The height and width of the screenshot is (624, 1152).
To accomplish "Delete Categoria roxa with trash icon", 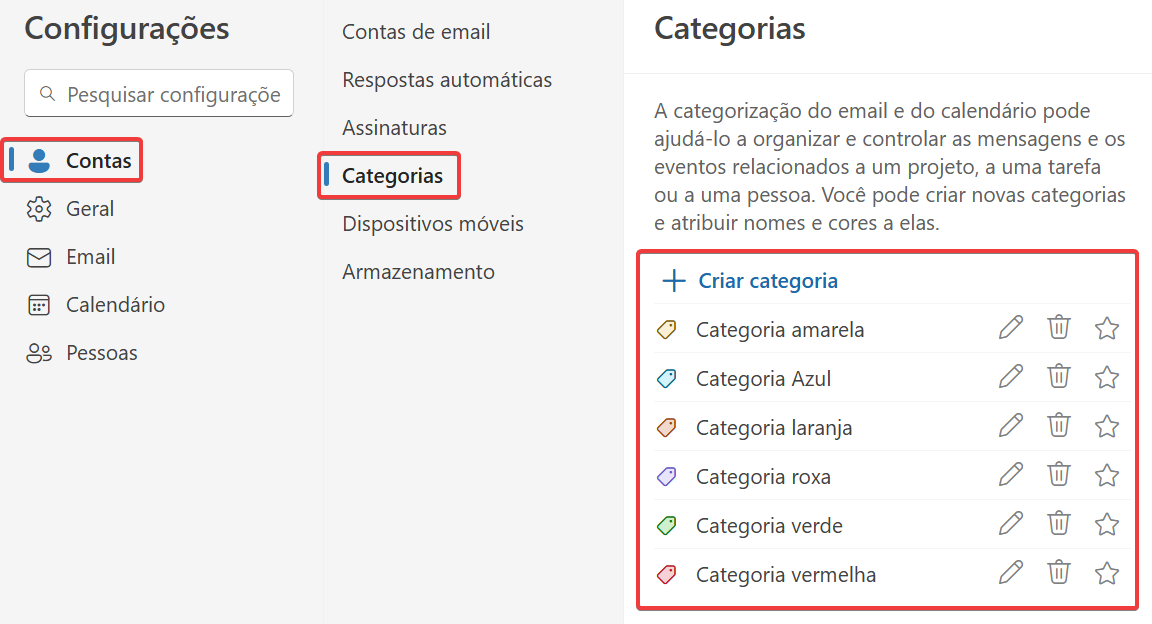I will coord(1059,474).
